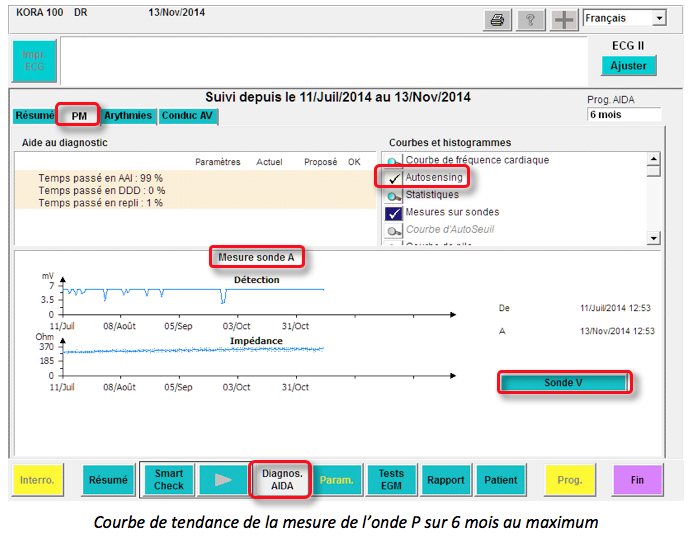This screenshot has height=548, width=691.
Task: Click the Statistiques magnifier icon
Action: pos(394,195)
